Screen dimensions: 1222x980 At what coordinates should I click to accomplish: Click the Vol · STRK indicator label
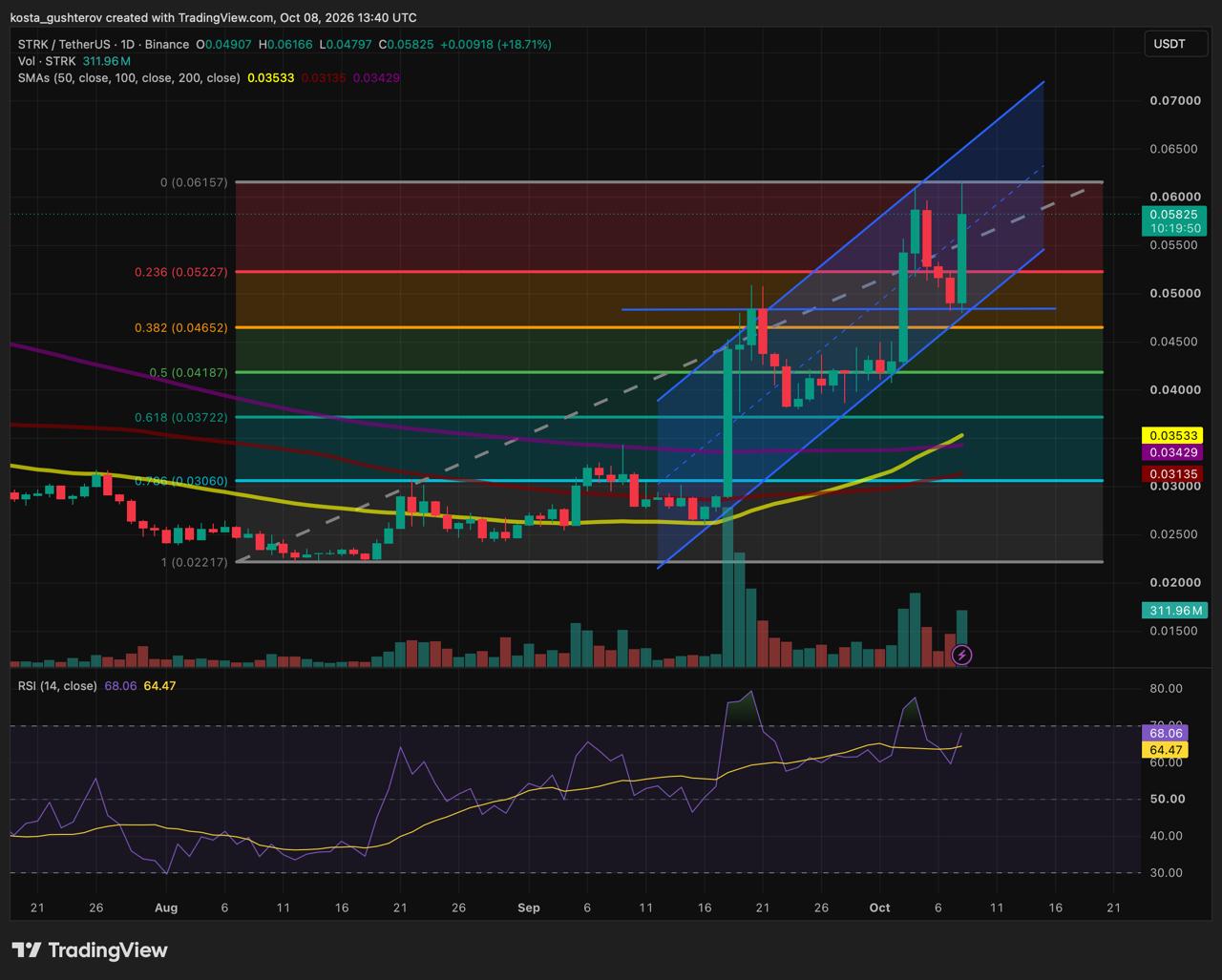(48, 61)
